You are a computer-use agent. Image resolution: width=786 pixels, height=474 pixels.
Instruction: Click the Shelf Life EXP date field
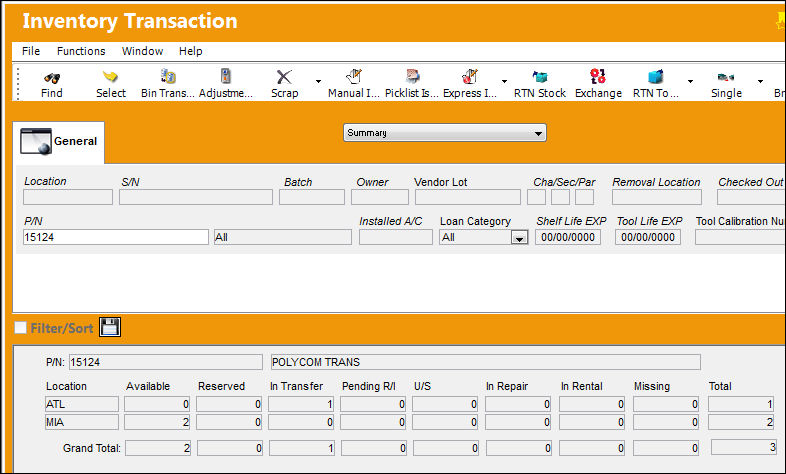(568, 237)
